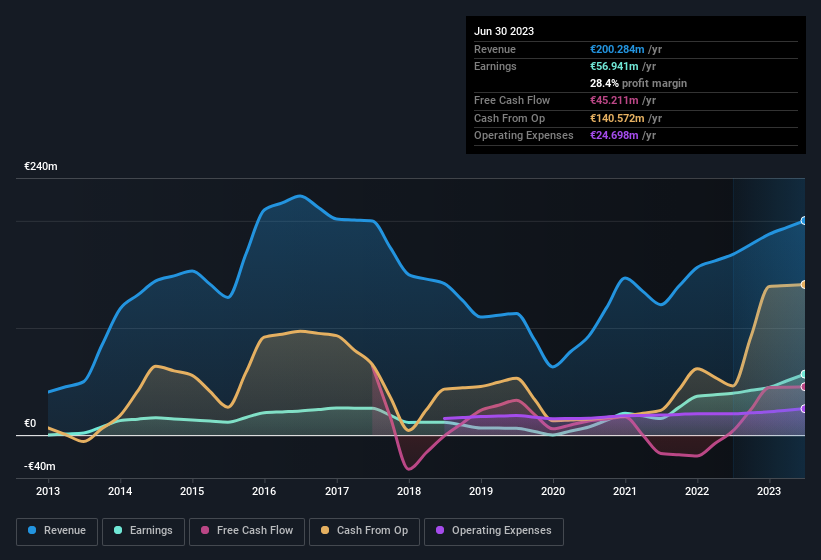Click the teal Earnings endpoint marker
The height and width of the screenshot is (560, 821).
click(804, 374)
